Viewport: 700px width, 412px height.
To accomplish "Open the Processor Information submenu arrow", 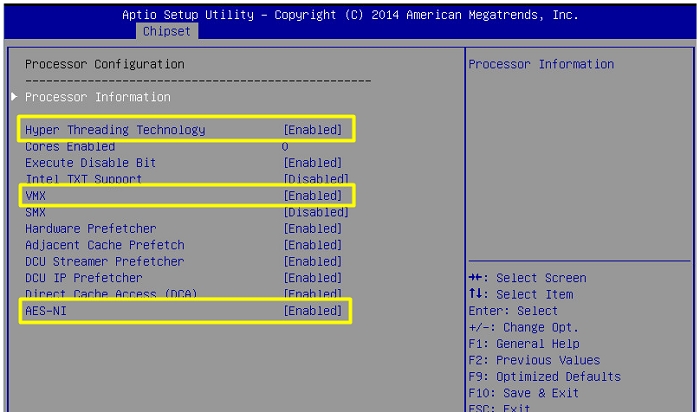I will (x=14, y=97).
